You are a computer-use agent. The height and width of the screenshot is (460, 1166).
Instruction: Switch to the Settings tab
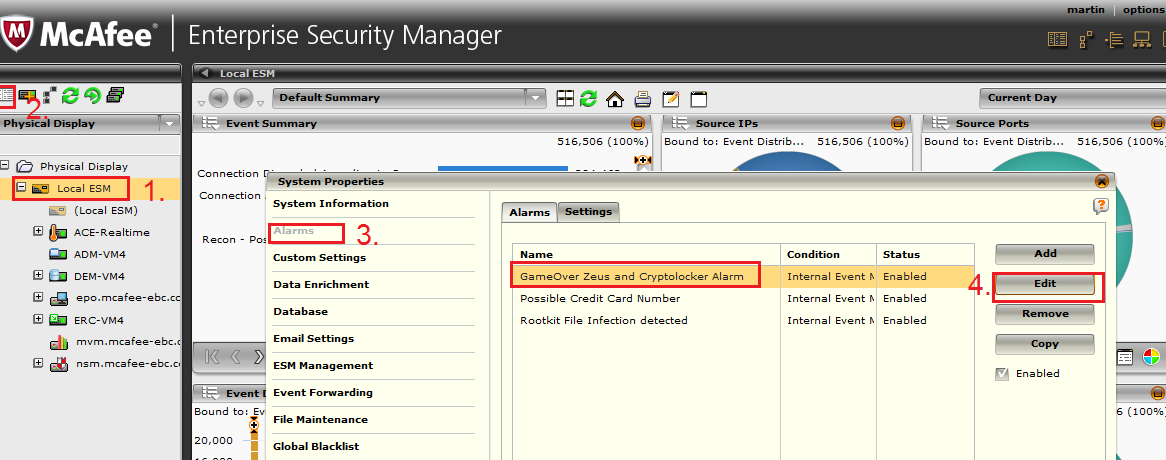588,212
